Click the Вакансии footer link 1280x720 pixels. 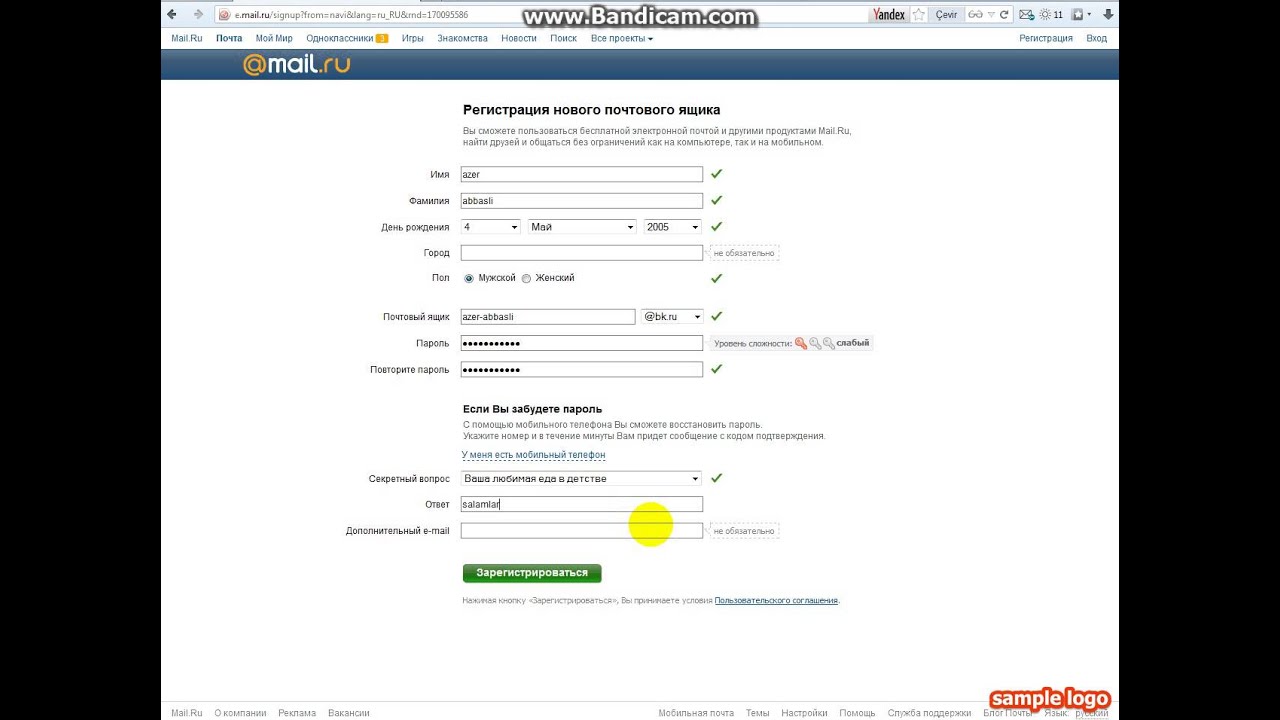pos(349,713)
